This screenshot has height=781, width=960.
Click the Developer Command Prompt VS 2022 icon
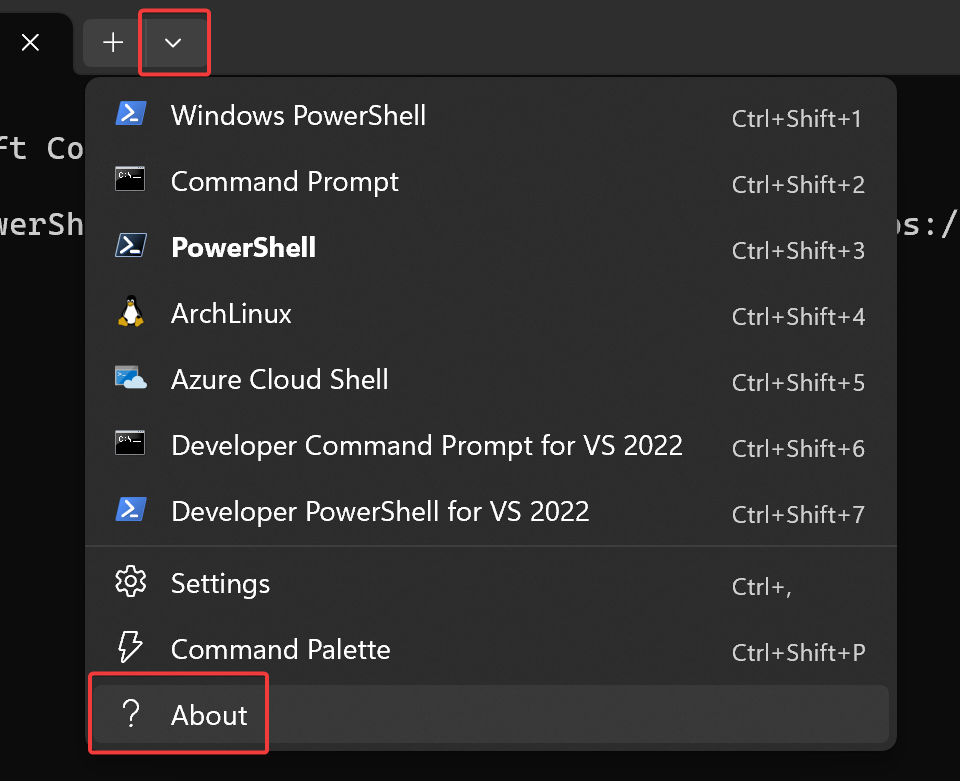pos(130,443)
